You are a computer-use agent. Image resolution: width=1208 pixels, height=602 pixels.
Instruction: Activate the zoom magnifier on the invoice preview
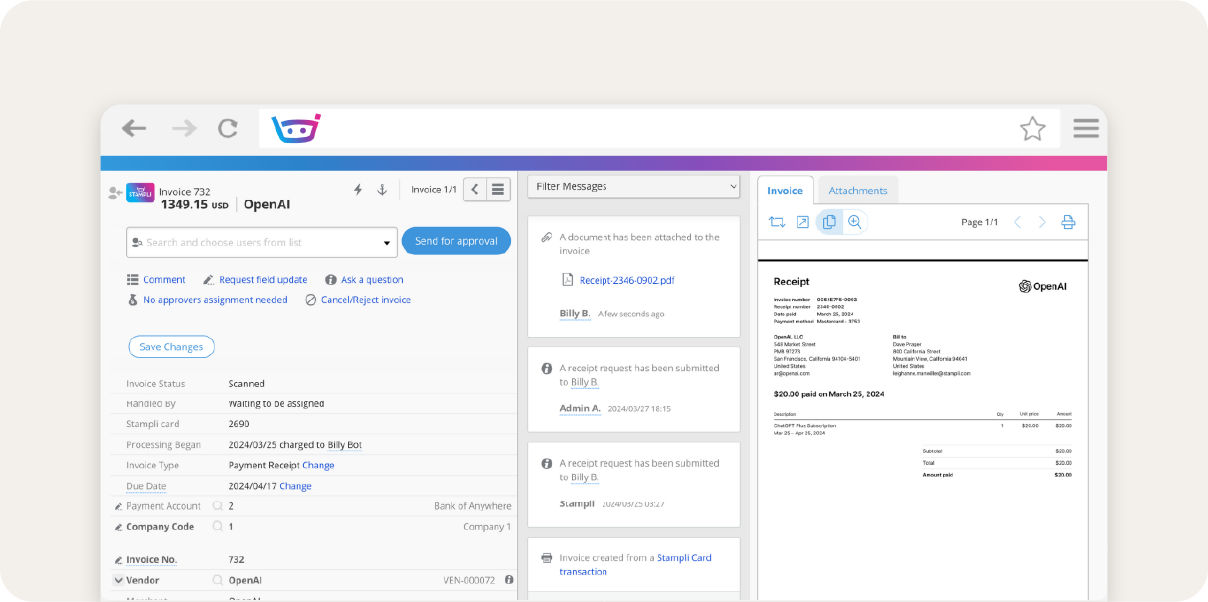point(855,222)
